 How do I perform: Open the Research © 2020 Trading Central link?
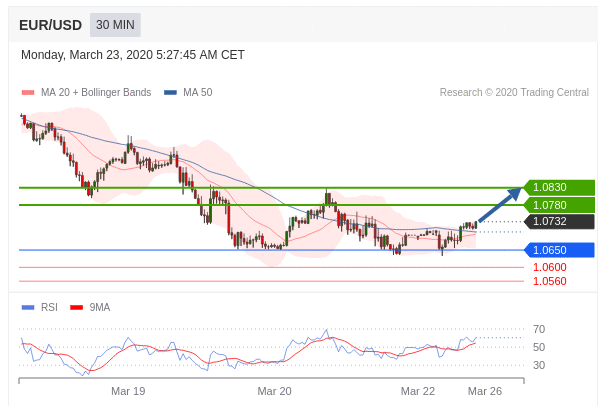coord(514,92)
